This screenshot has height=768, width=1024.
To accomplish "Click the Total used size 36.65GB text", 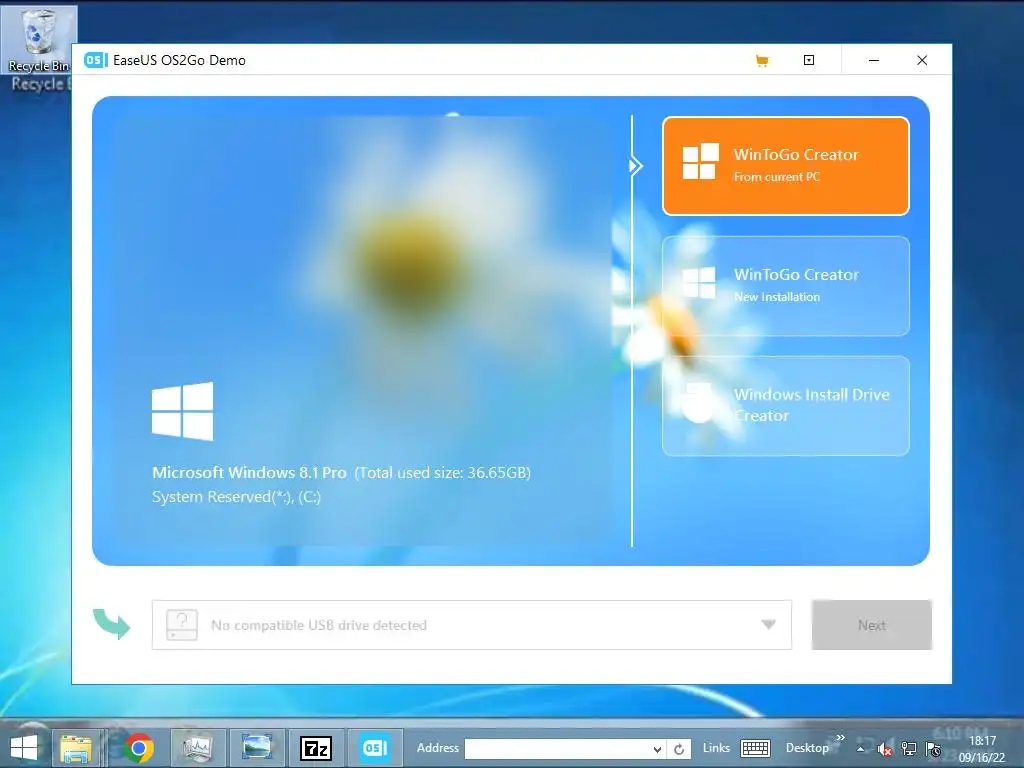I will tap(443, 473).
